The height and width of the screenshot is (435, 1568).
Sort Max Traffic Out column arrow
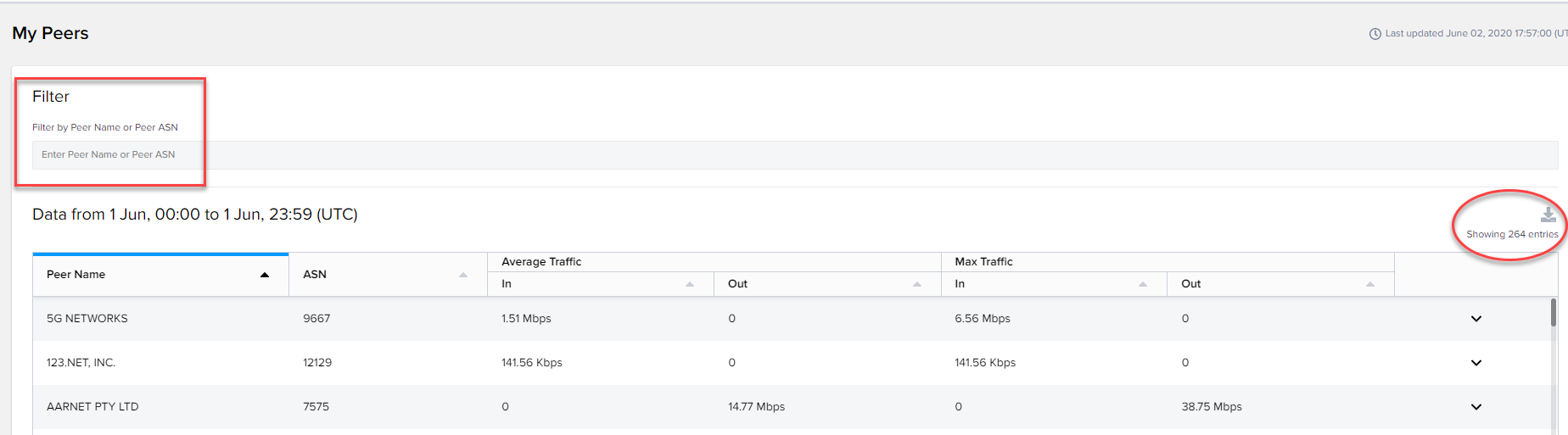tap(1370, 284)
